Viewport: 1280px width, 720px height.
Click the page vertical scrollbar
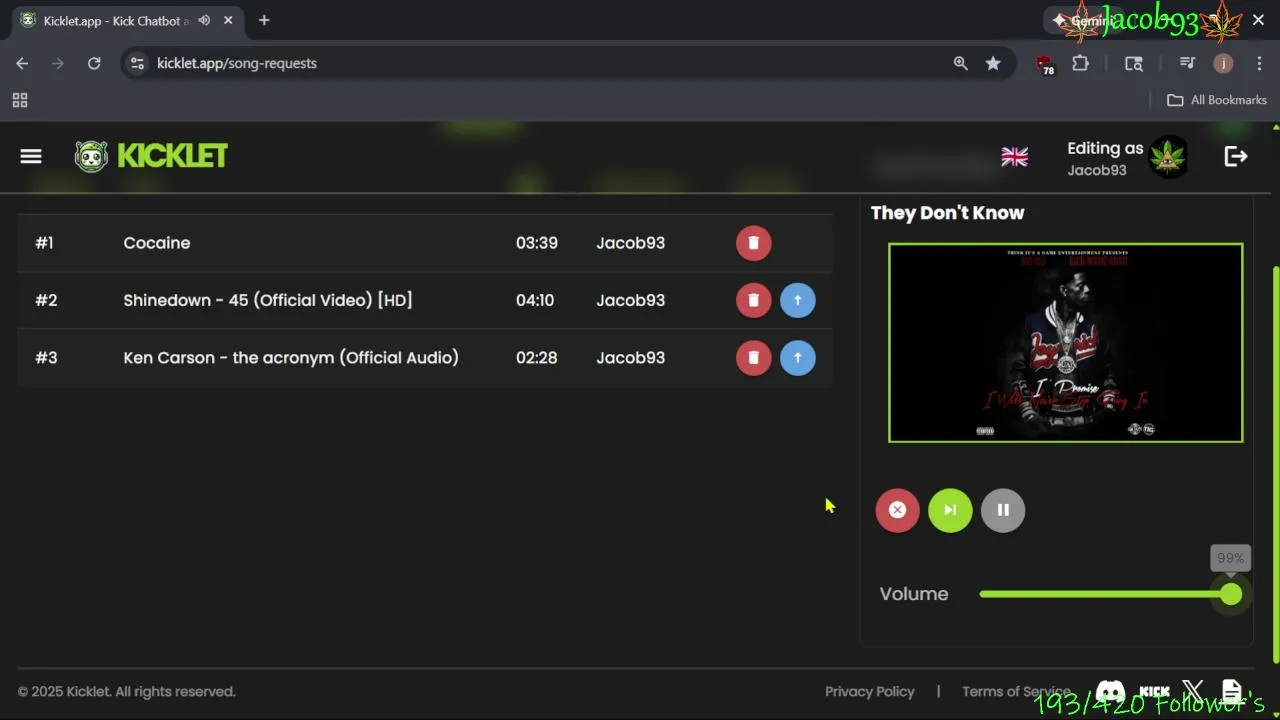[1275, 465]
